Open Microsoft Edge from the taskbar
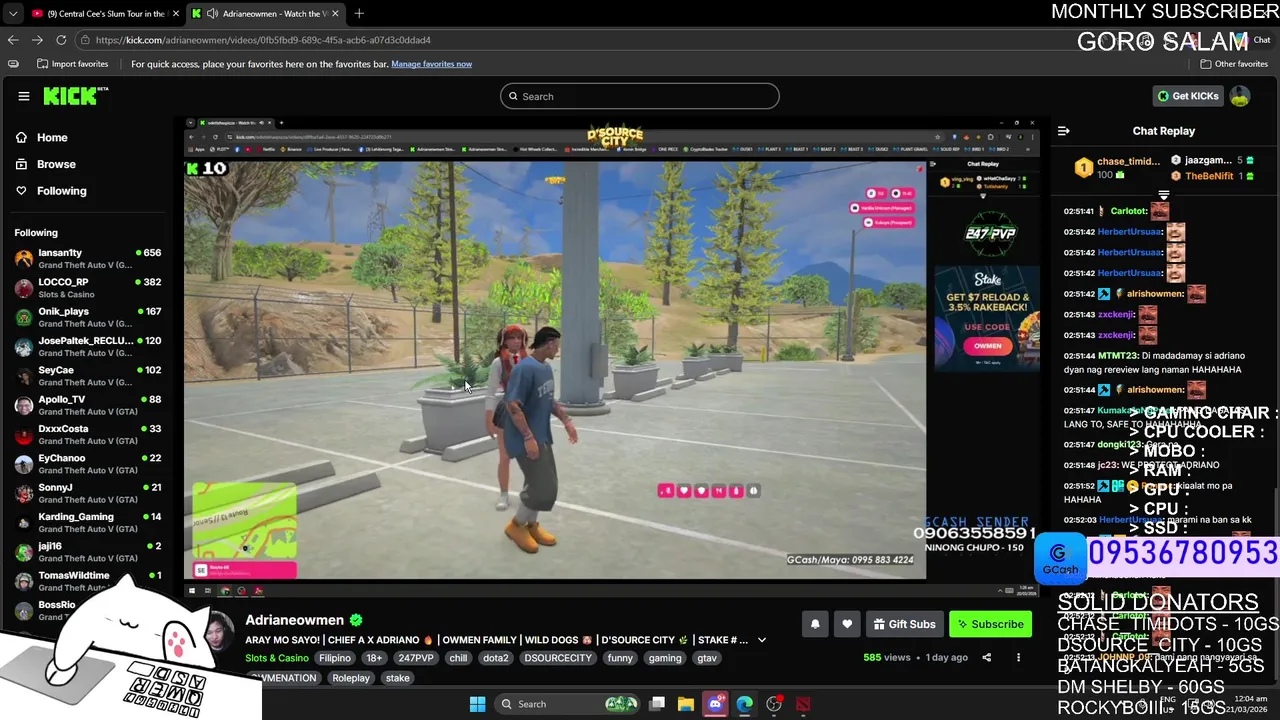The width and height of the screenshot is (1280, 720). point(745,704)
